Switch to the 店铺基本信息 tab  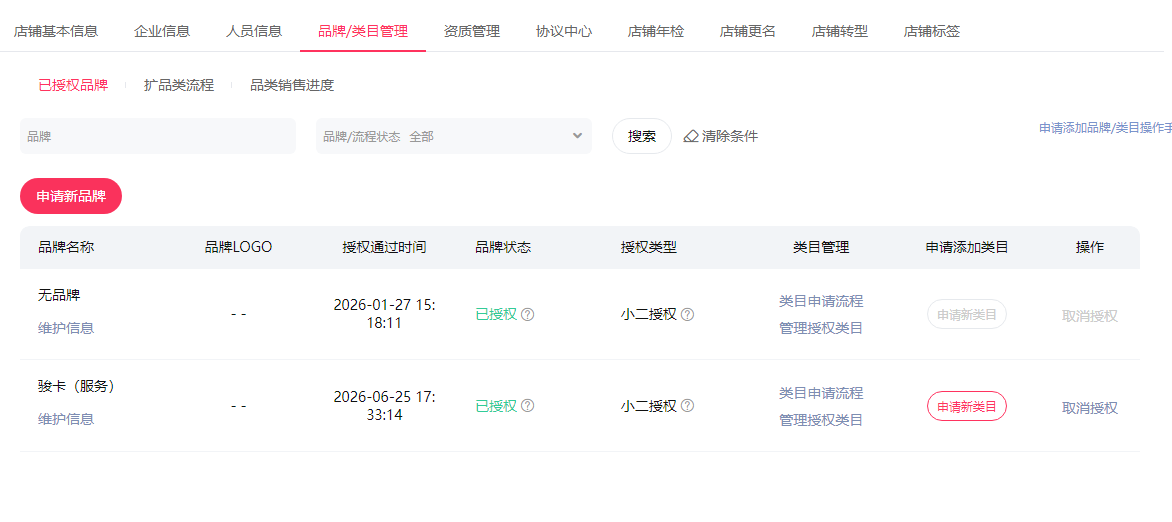[56, 31]
